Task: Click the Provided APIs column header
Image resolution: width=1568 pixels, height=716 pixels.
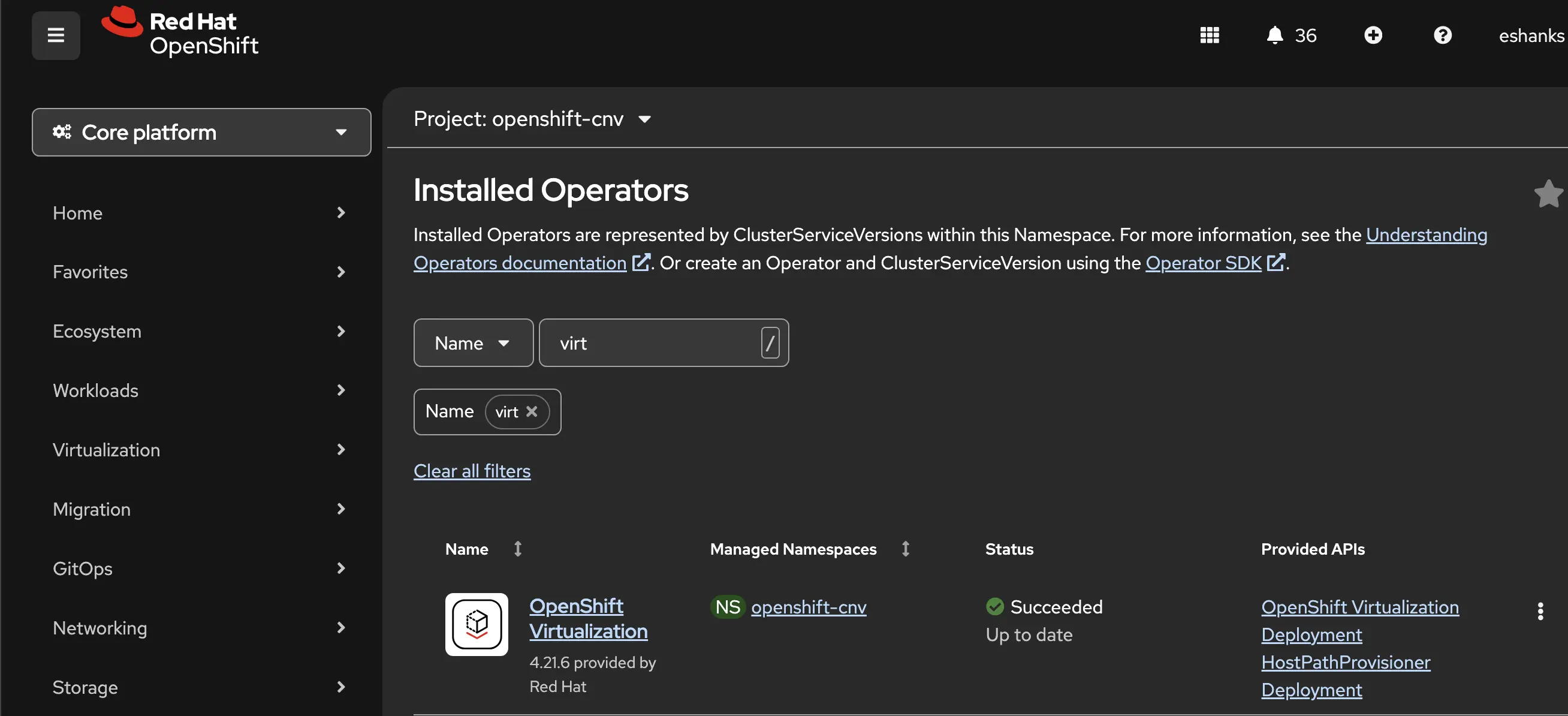Action: pos(1312,549)
